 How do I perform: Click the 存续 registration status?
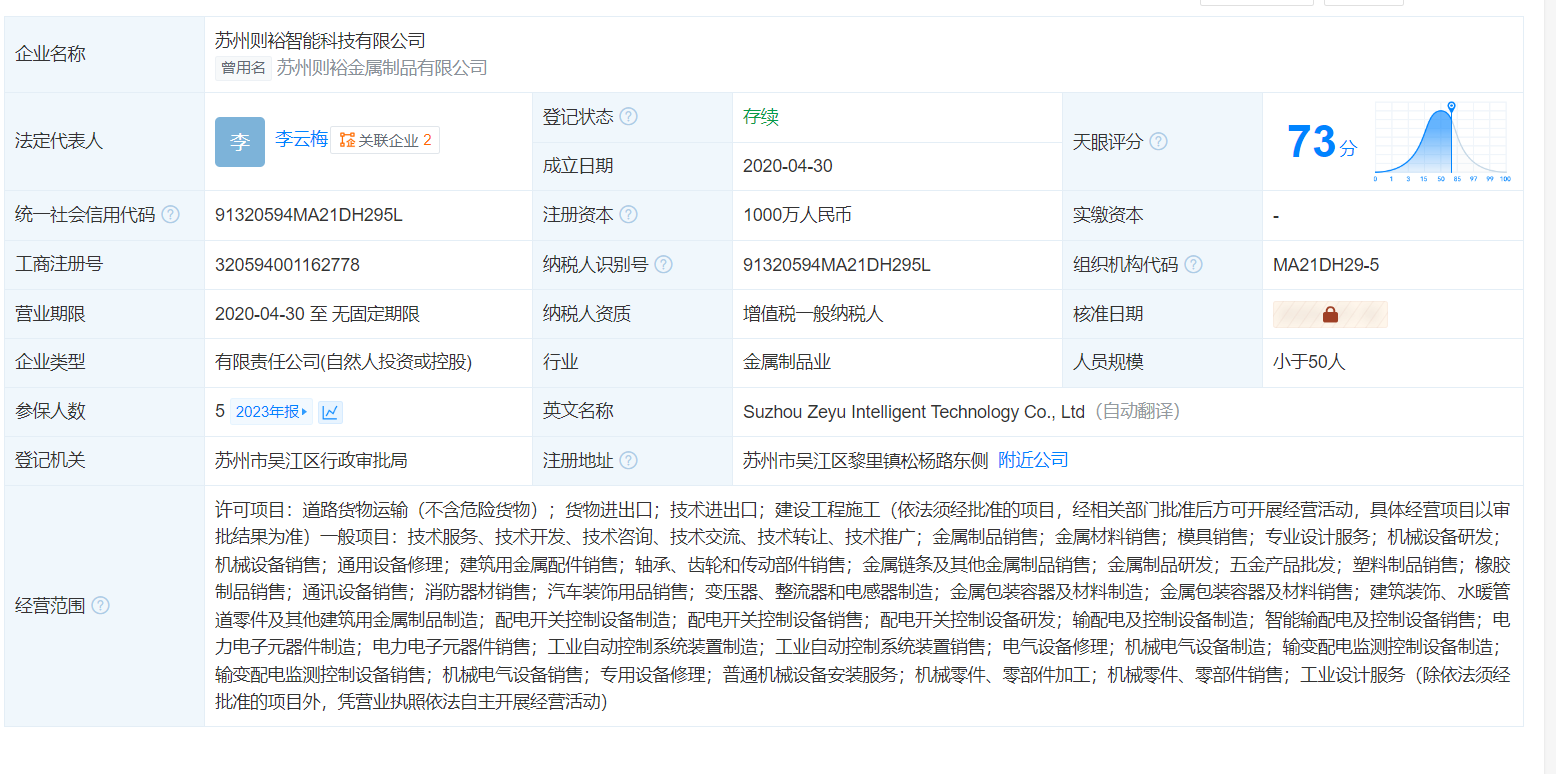pyautogui.click(x=761, y=117)
